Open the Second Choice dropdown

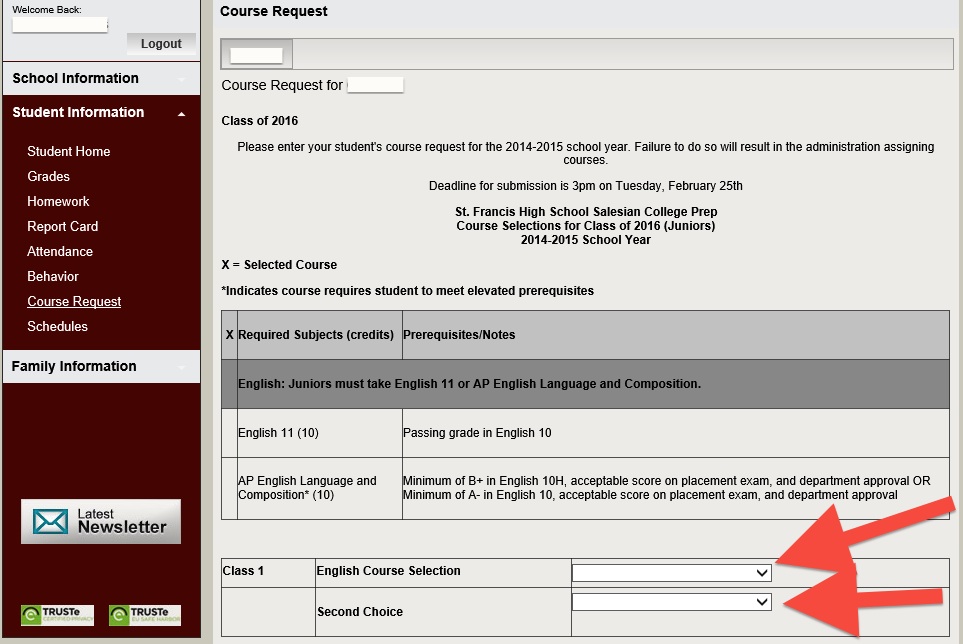671,602
